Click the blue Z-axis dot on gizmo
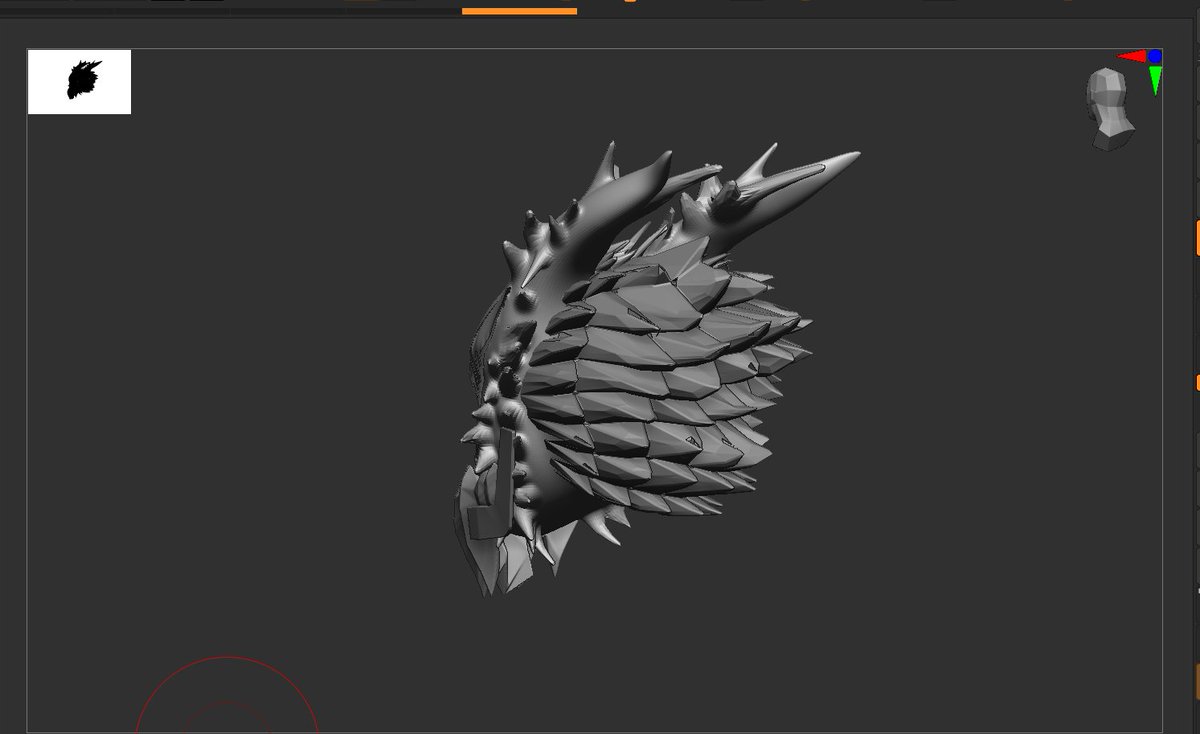The width and height of the screenshot is (1200, 734). pyautogui.click(x=1155, y=56)
